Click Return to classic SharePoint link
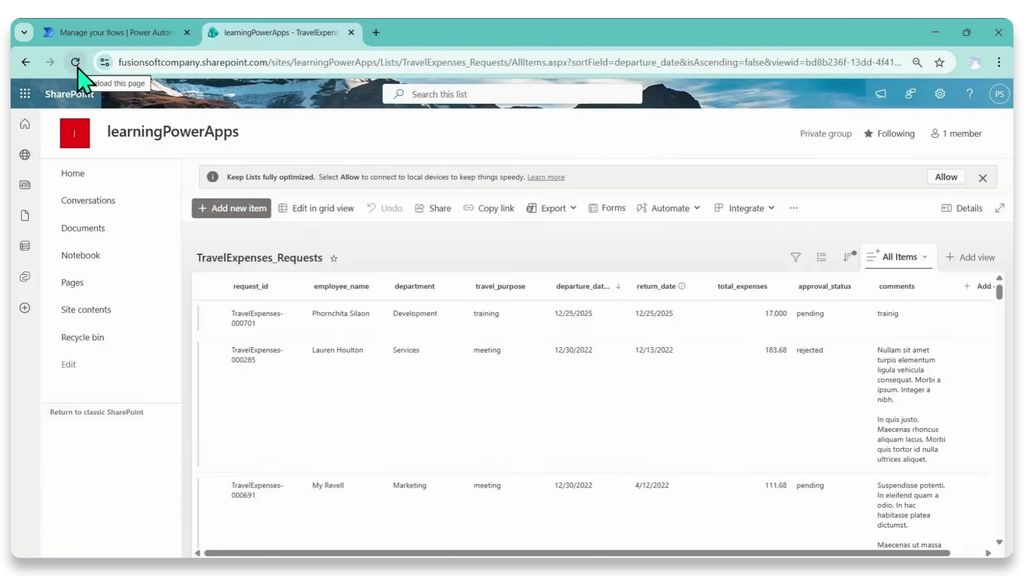The height and width of the screenshot is (576, 1024). (x=97, y=412)
